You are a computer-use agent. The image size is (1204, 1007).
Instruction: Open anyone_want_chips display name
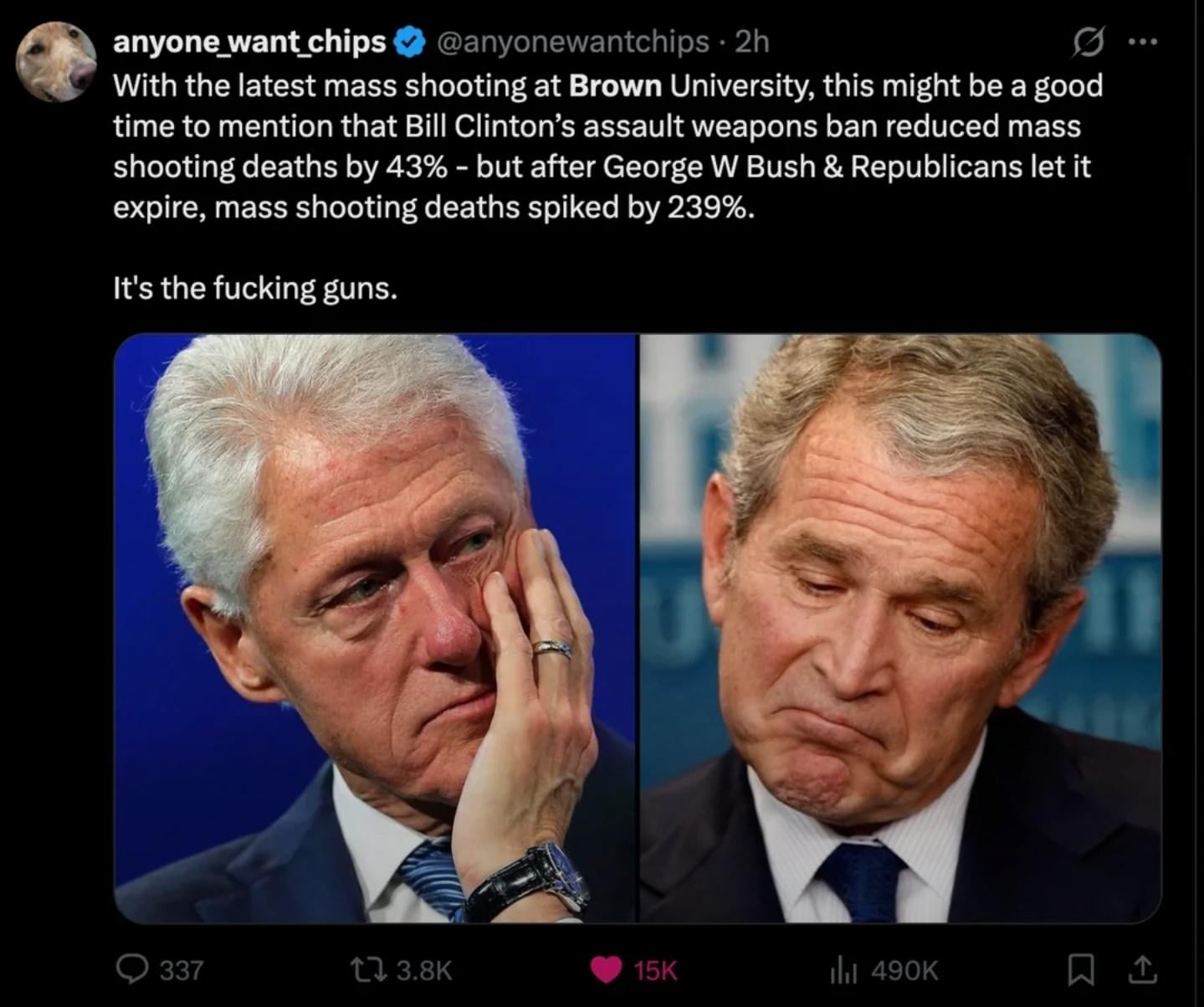pyautogui.click(x=248, y=42)
